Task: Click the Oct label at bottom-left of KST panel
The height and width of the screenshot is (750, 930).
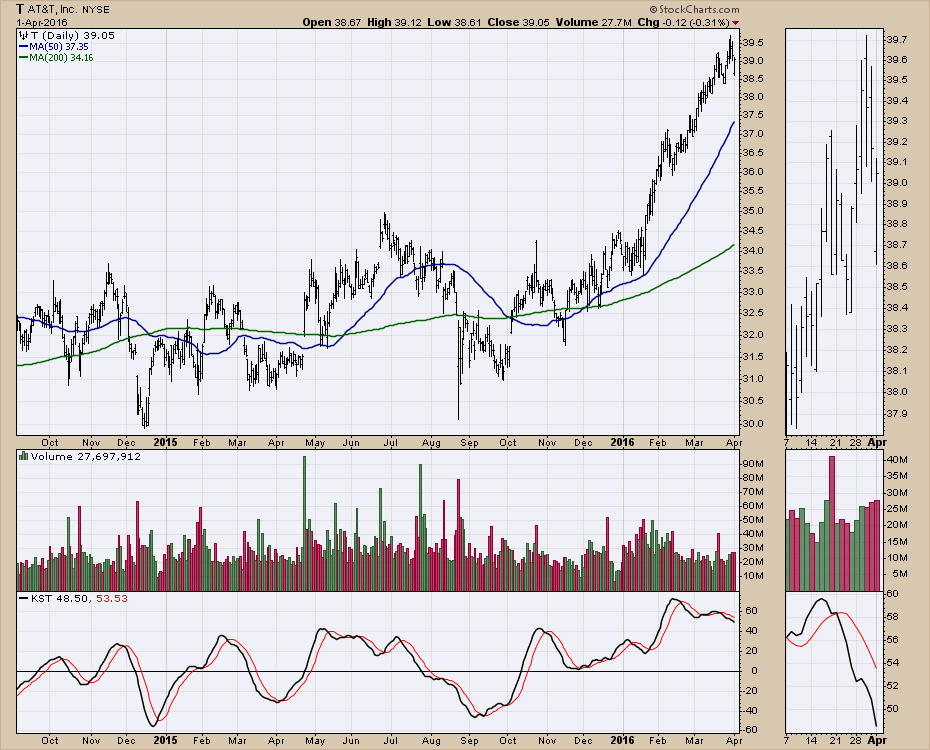Action: pyautogui.click(x=50, y=741)
